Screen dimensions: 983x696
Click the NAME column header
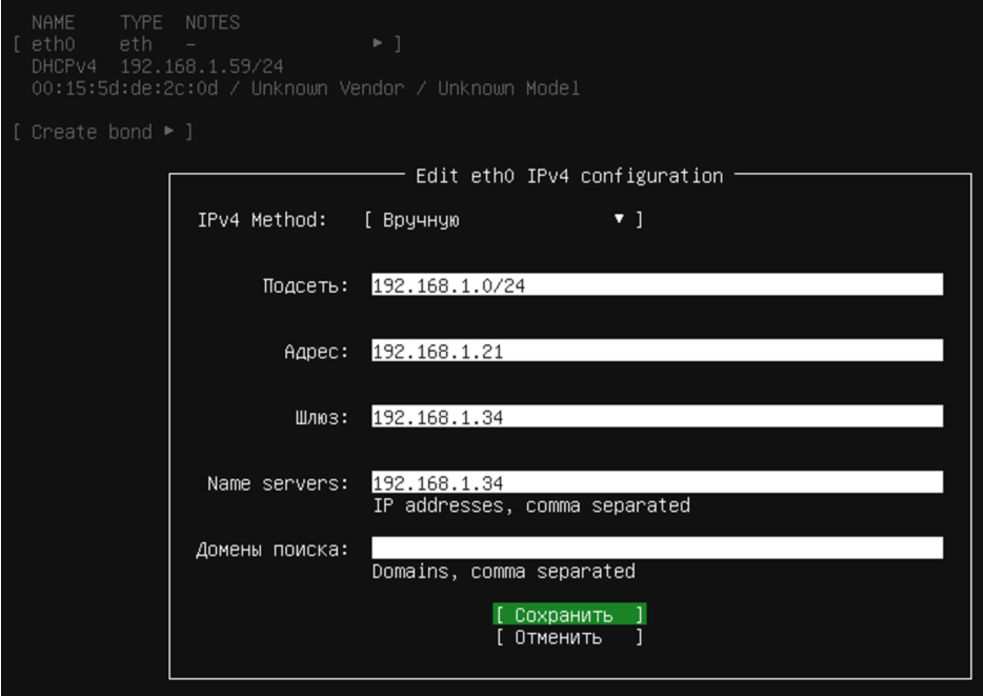(x=53, y=23)
